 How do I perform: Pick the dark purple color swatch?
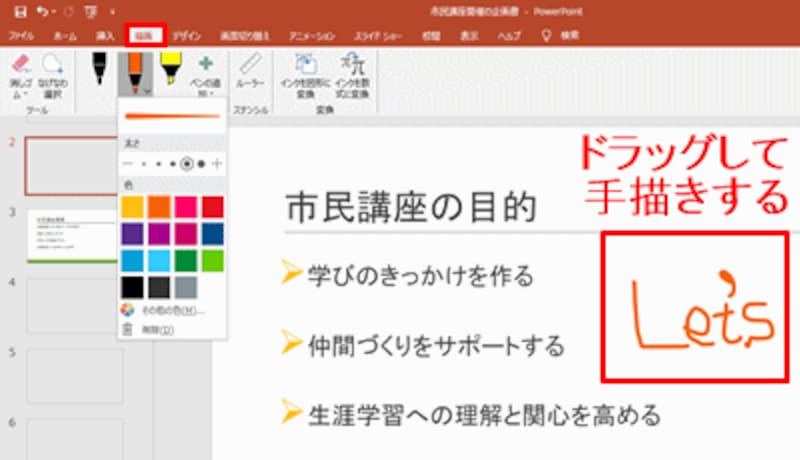pos(132,234)
